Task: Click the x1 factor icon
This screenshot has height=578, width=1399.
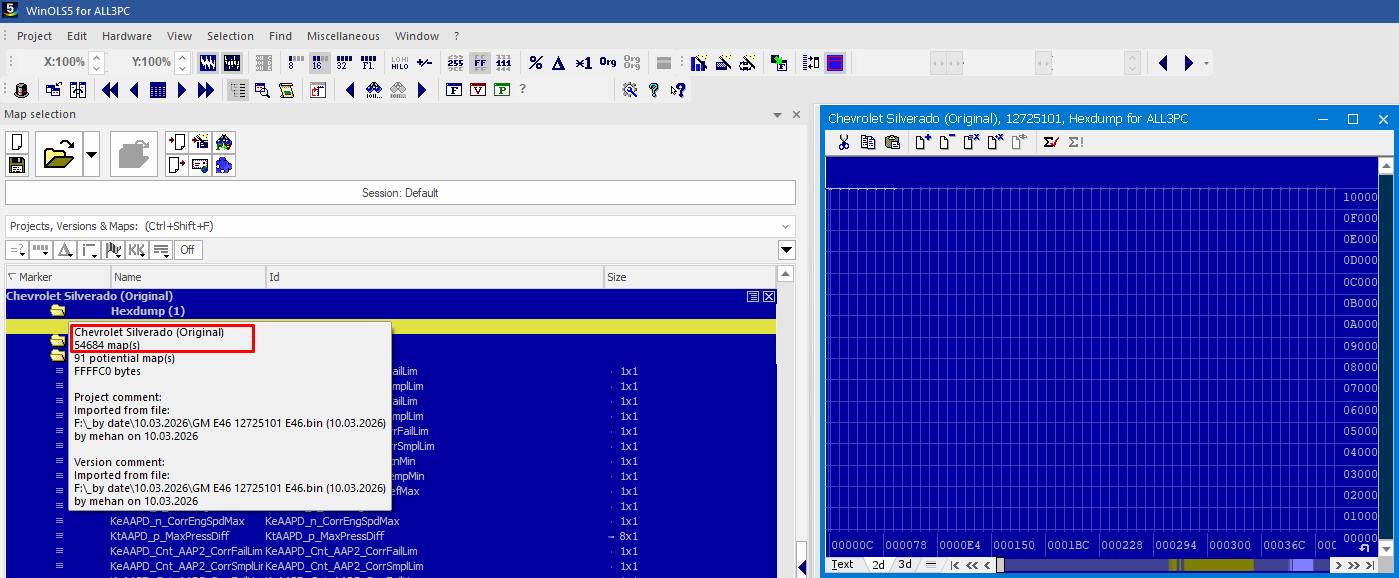Action: pos(584,63)
